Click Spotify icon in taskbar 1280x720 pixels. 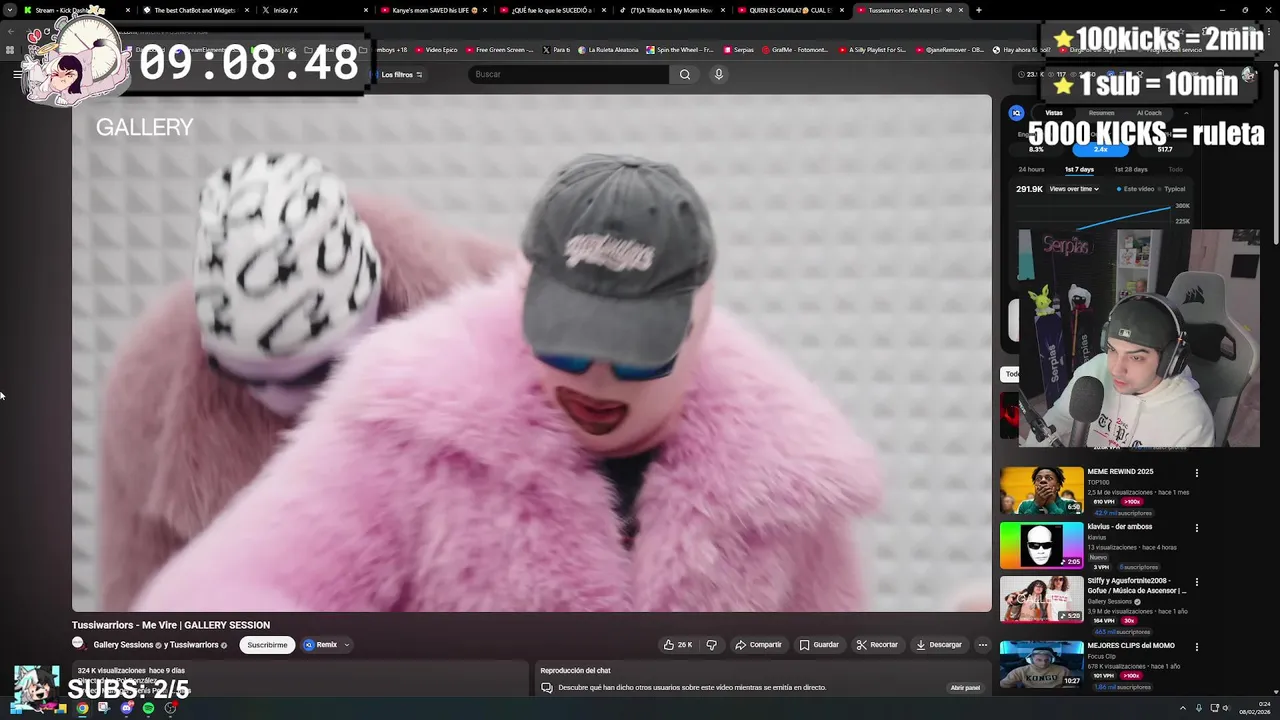(148, 708)
